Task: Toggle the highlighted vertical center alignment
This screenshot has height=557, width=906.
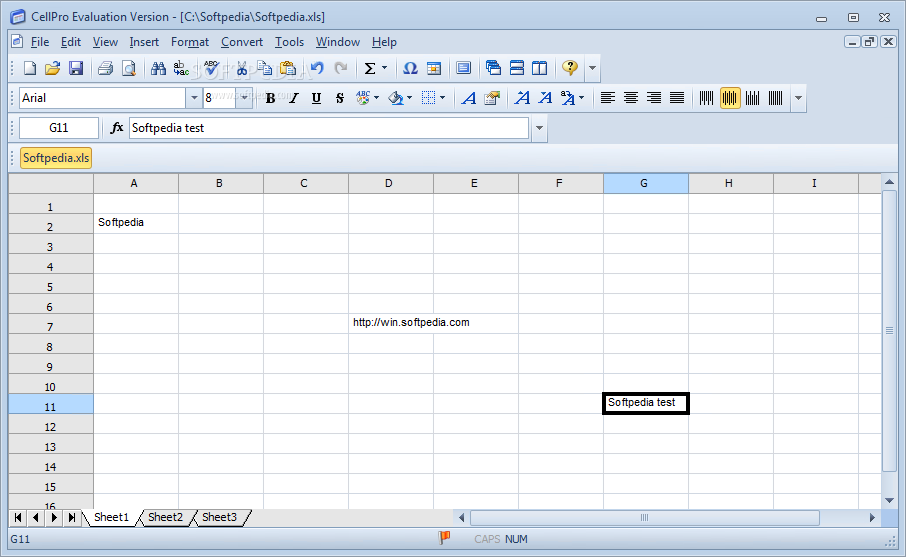Action: [730, 98]
